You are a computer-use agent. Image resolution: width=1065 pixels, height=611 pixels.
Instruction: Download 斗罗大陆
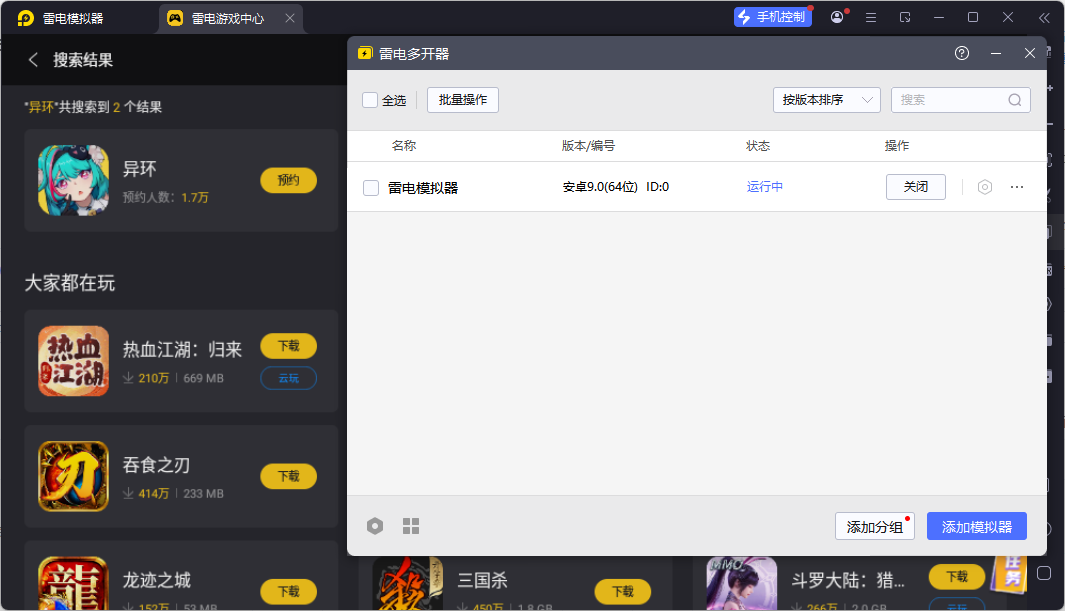957,577
